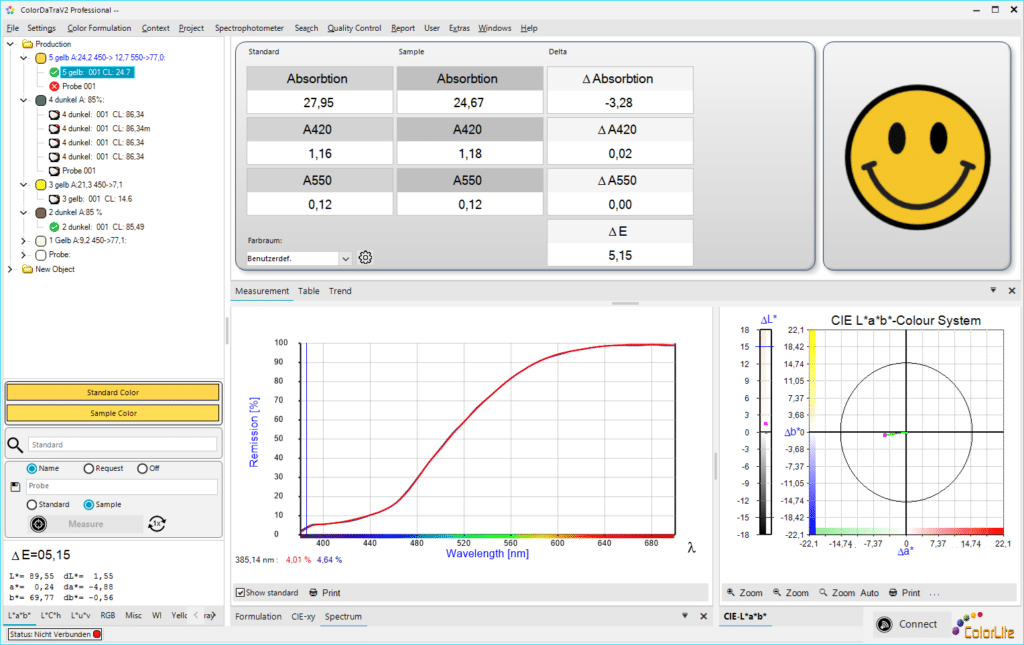
Task: Collapse the 2 dunkel A:85 % node
Action: 24,213
